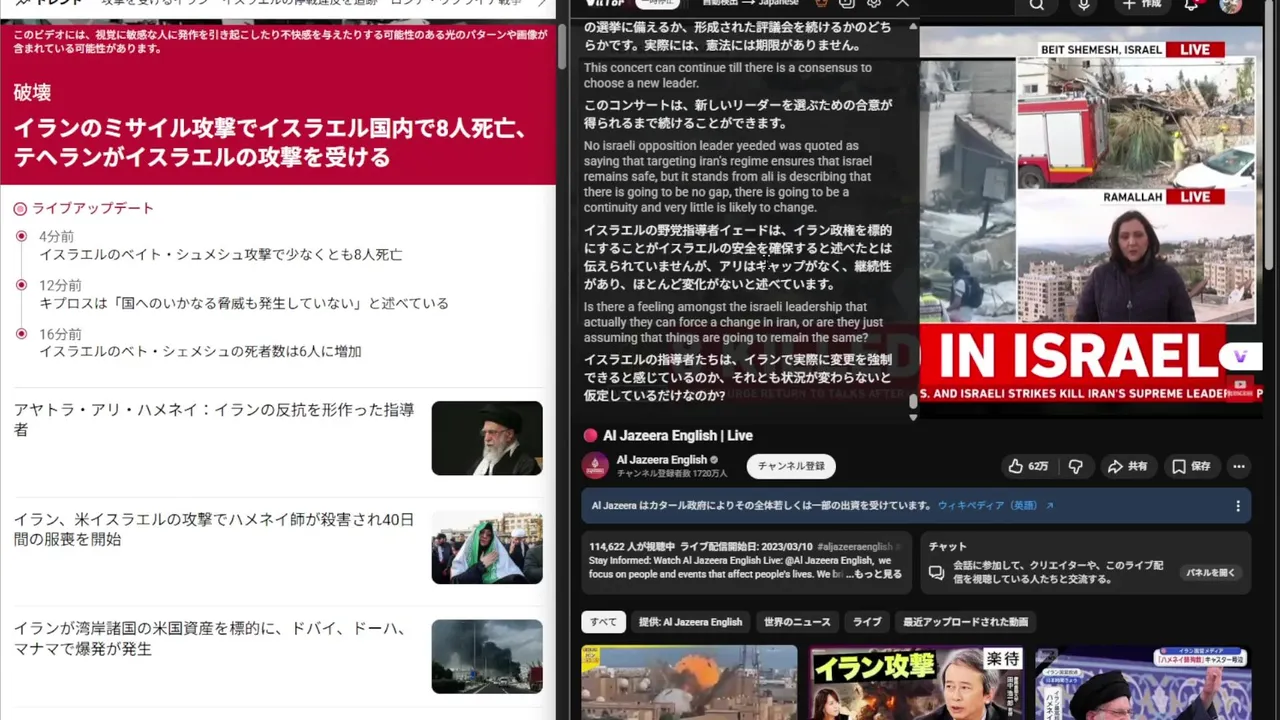Click パネルを開く to open chat

1211,573
